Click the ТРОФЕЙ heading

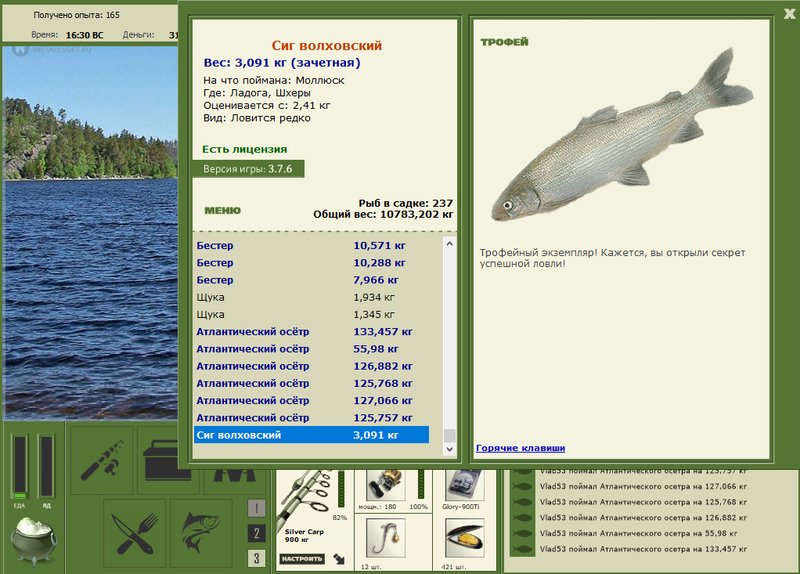504,42
